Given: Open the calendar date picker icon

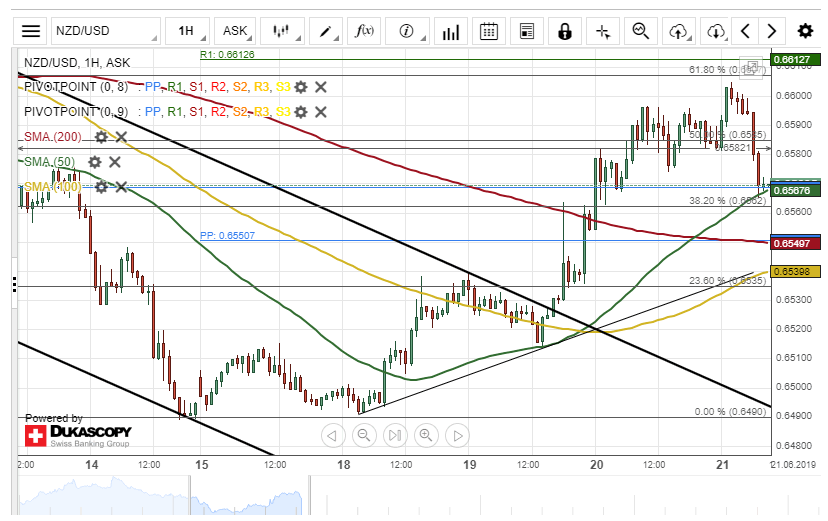Looking at the screenshot, I should pos(488,31).
